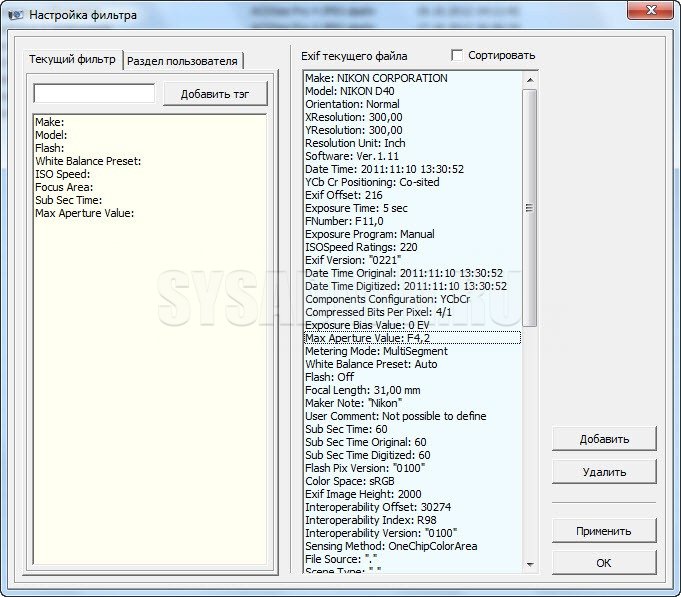Enable the Сортировать checkbox
This screenshot has height=597, width=681.
[x=458, y=55]
